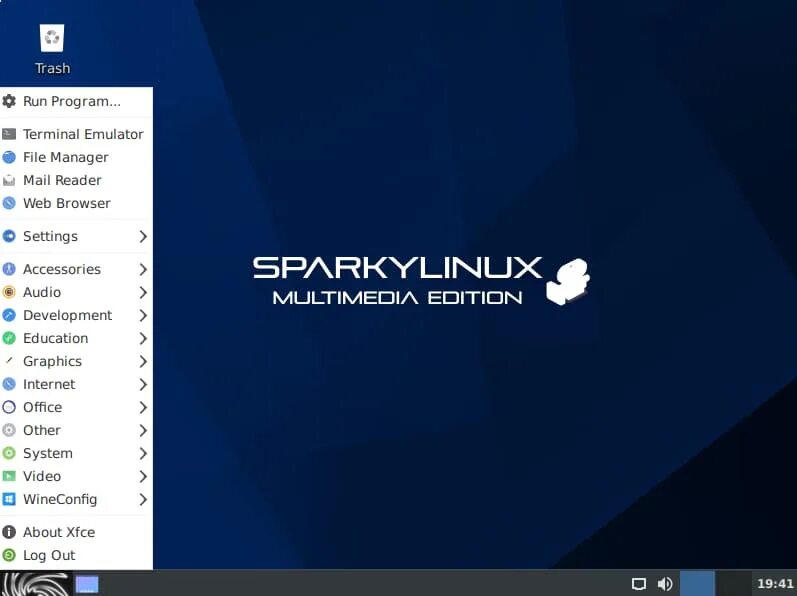This screenshot has height=596, width=797.
Task: Click the File Manager icon
Action: 9,158
